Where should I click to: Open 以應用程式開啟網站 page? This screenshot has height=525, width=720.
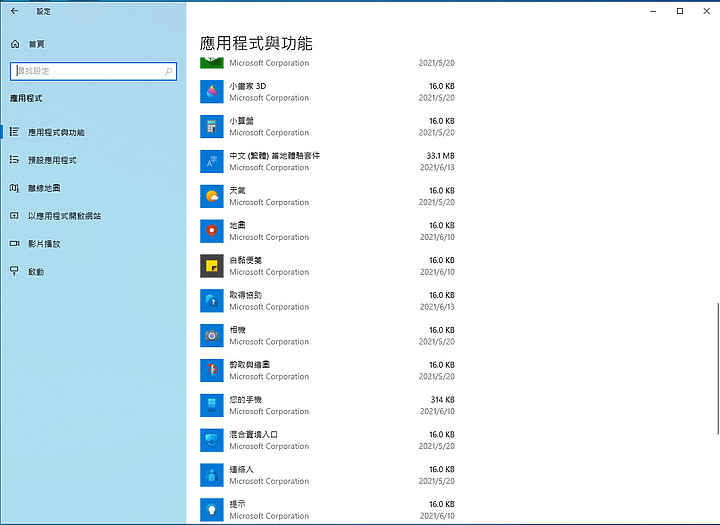[x=93, y=216]
